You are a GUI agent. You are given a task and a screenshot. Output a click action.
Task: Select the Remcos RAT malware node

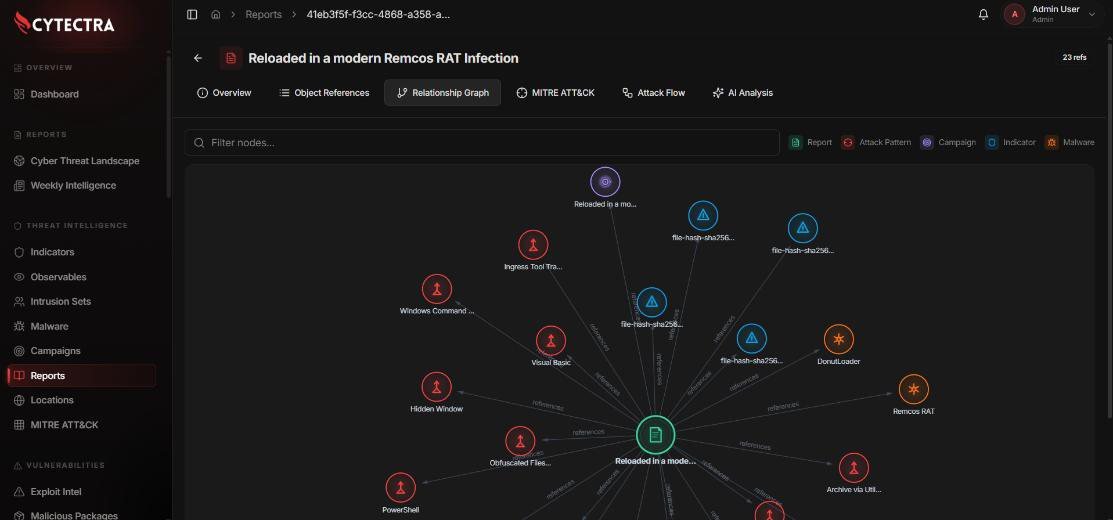pyautogui.click(x=914, y=389)
